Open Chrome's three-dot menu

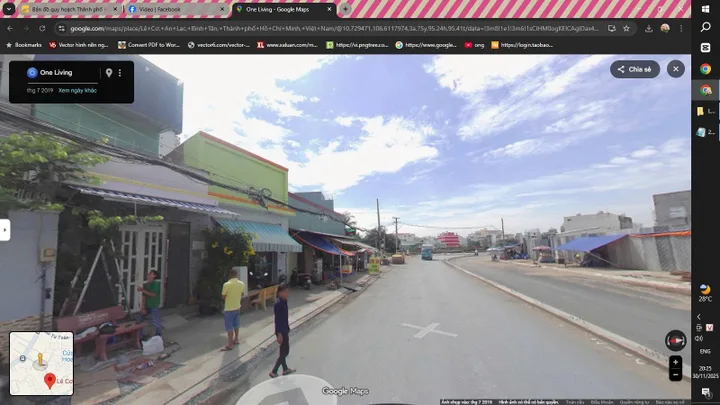681,28
